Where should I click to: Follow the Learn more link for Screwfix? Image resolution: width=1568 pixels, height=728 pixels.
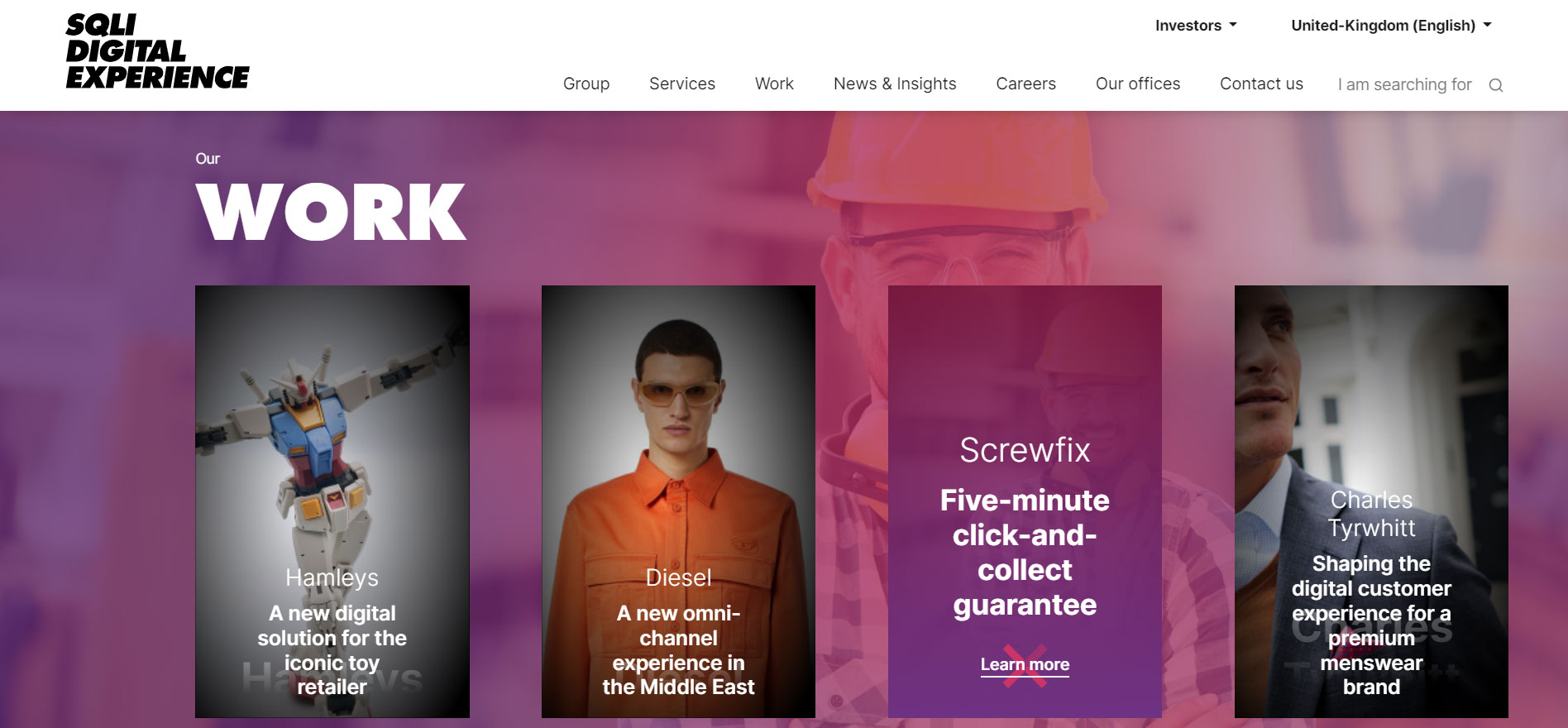click(x=1025, y=664)
